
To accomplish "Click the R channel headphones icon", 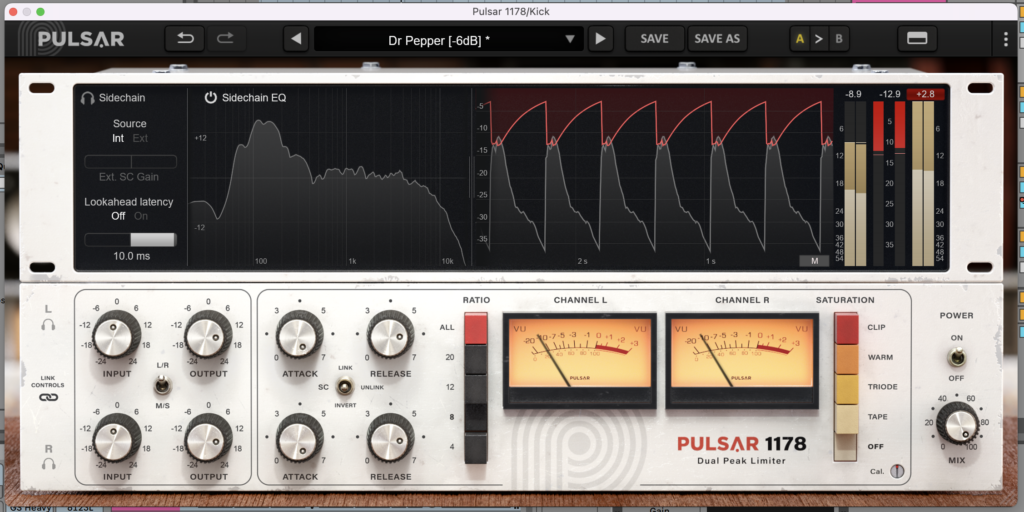I will click(48, 464).
